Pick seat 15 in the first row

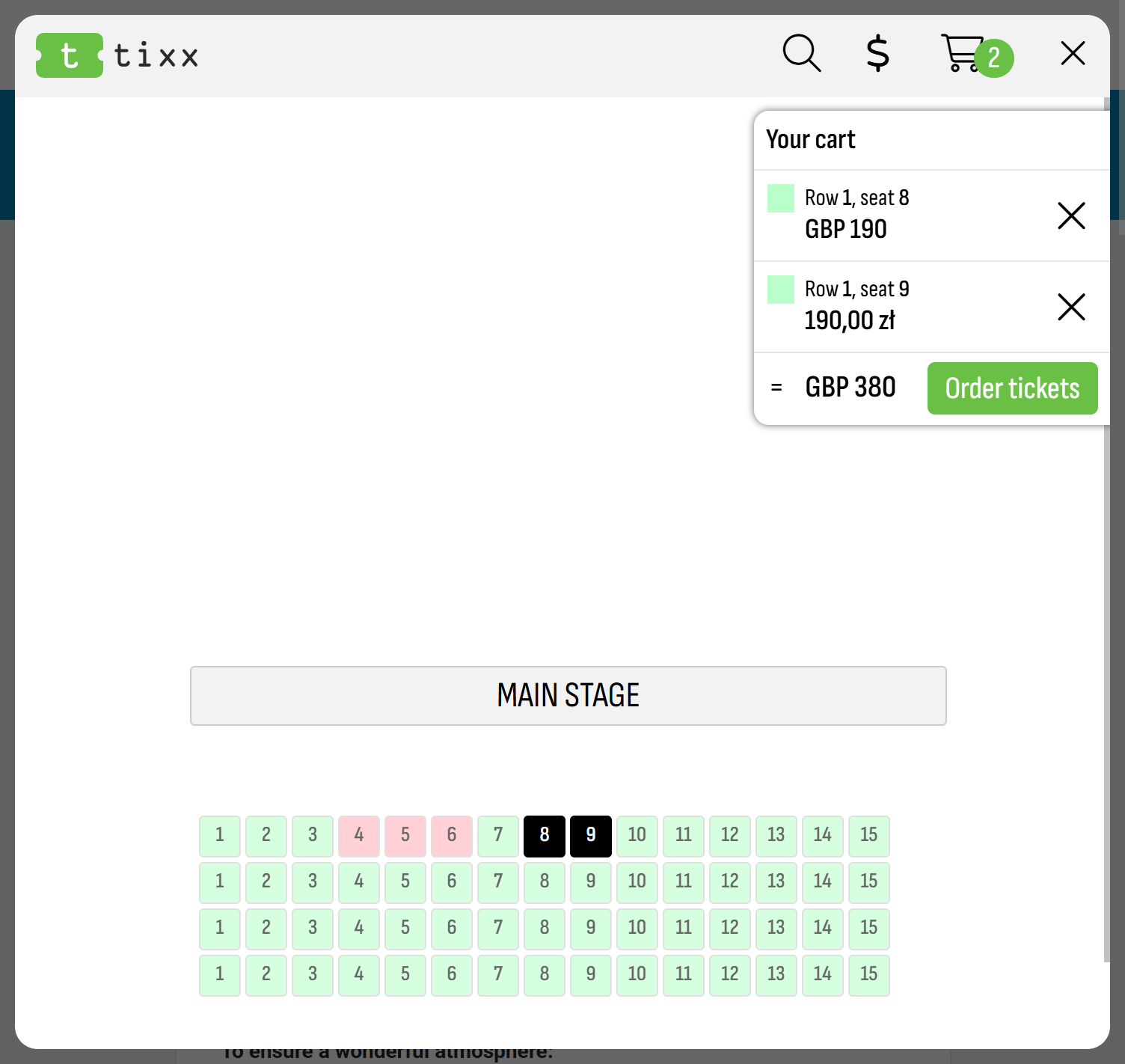tap(869, 836)
